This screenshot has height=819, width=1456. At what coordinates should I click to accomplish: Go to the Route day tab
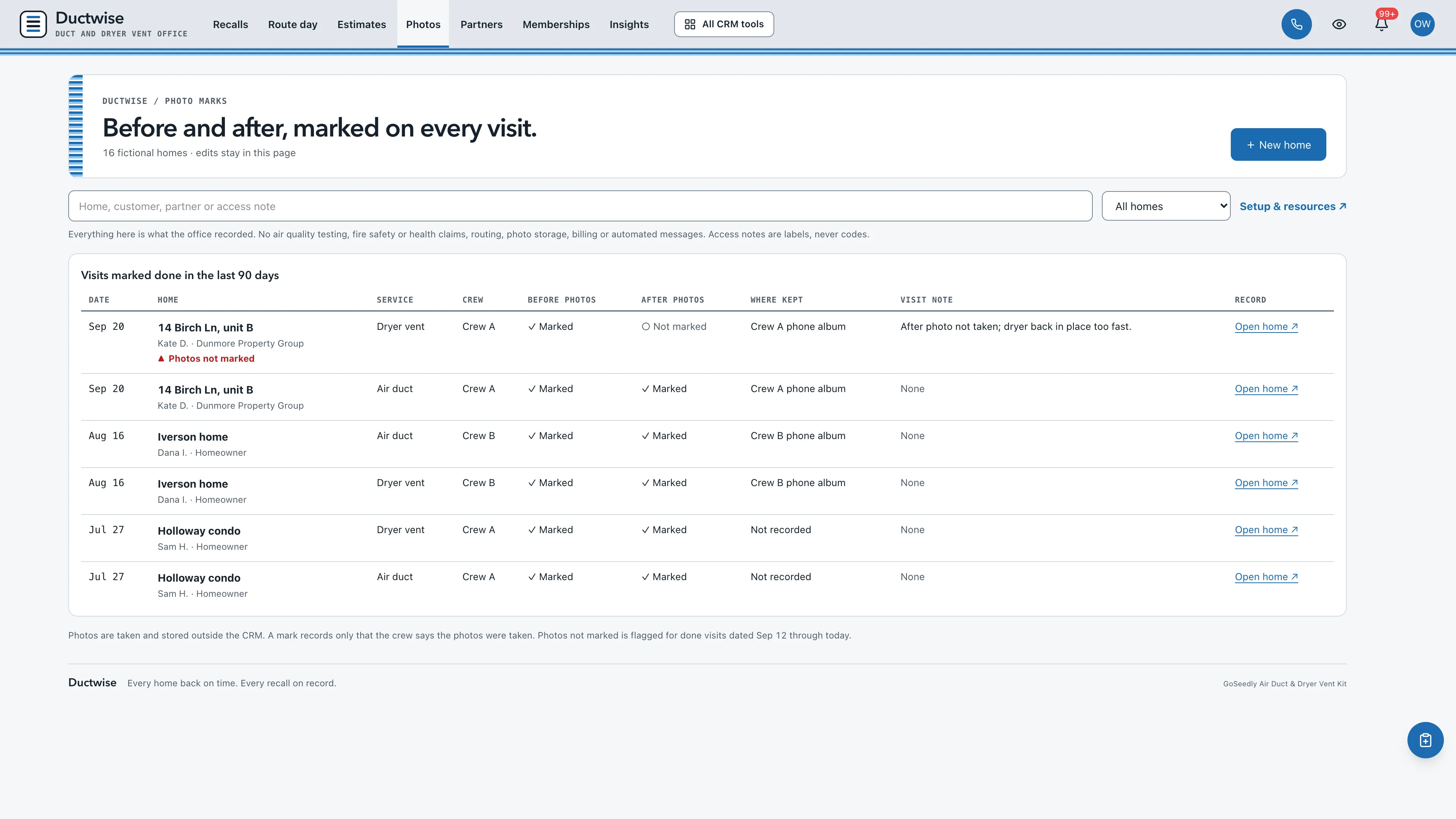click(292, 24)
